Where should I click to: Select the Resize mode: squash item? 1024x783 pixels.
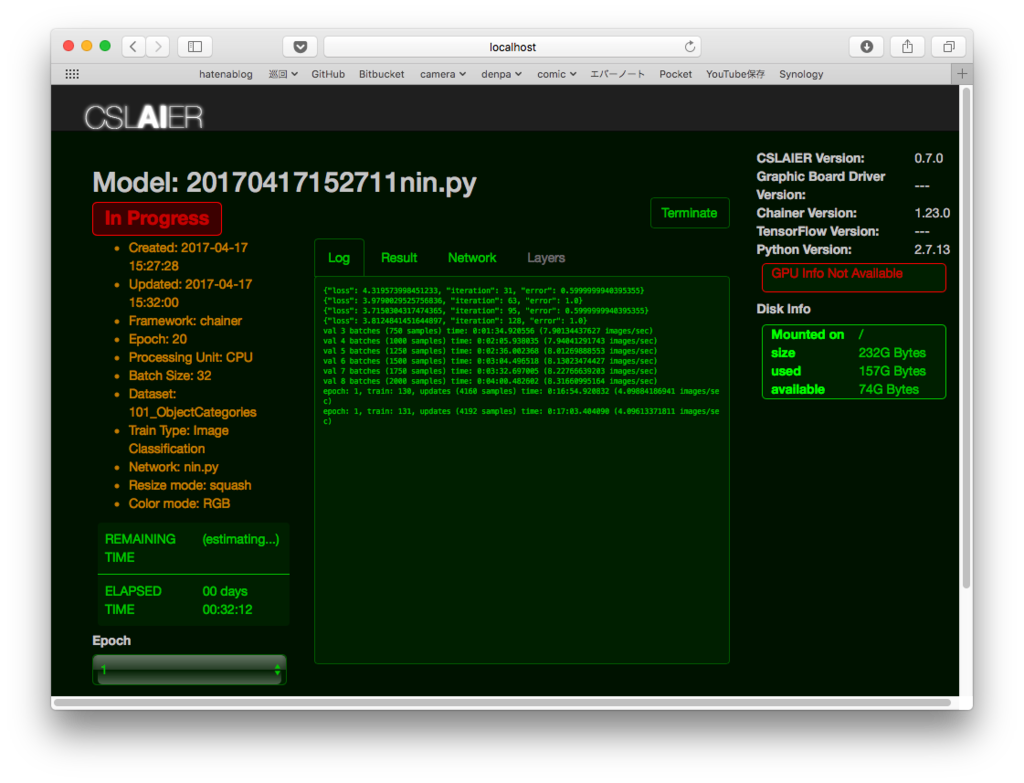[189, 485]
